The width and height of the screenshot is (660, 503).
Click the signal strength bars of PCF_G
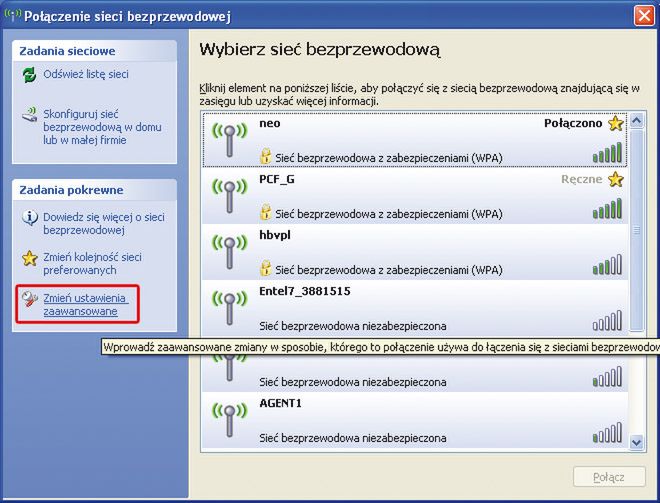[x=607, y=209]
